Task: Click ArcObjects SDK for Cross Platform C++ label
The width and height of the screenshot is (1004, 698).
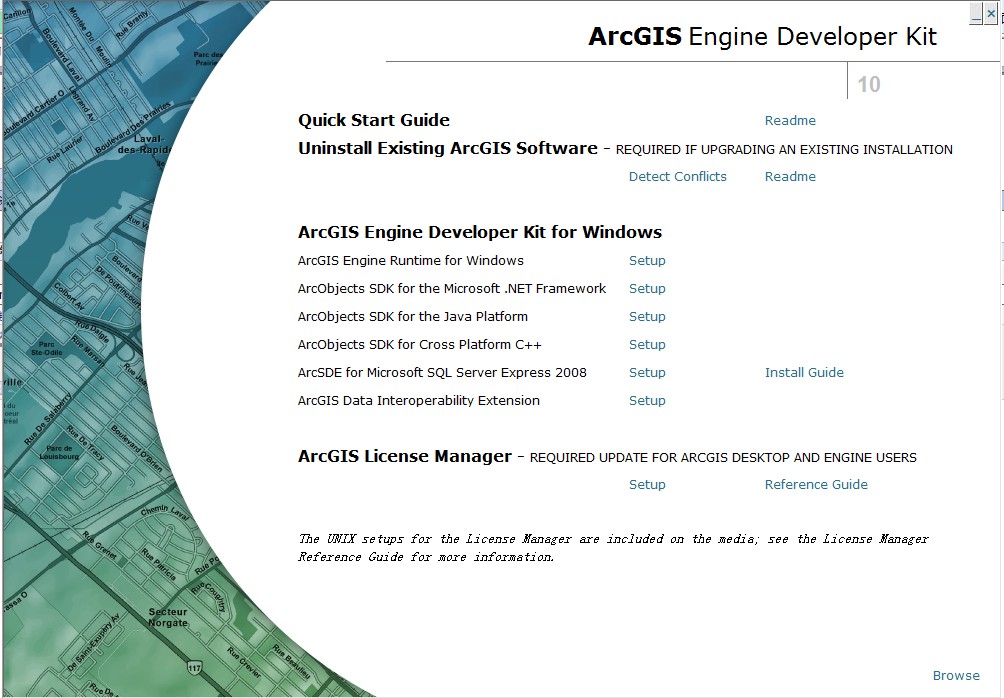Action: point(419,345)
